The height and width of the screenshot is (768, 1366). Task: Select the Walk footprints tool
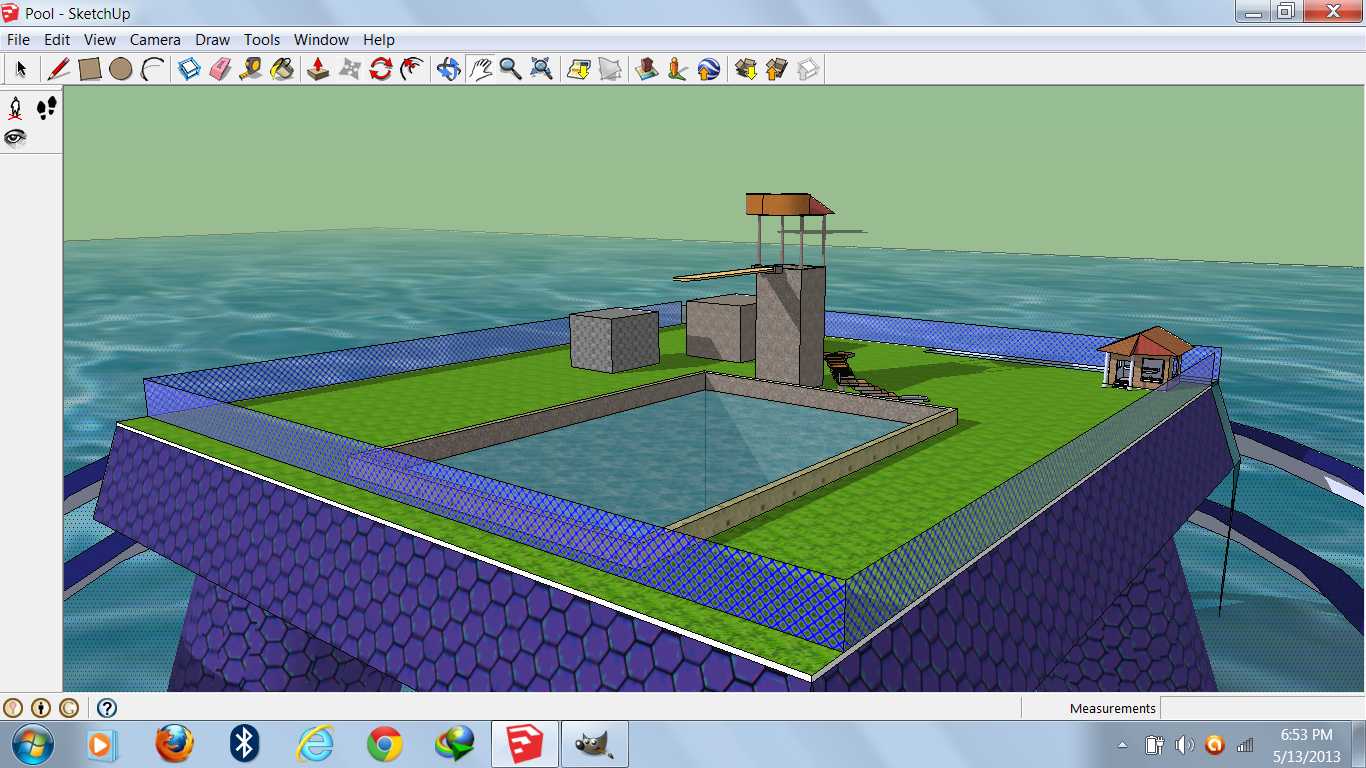[46, 108]
